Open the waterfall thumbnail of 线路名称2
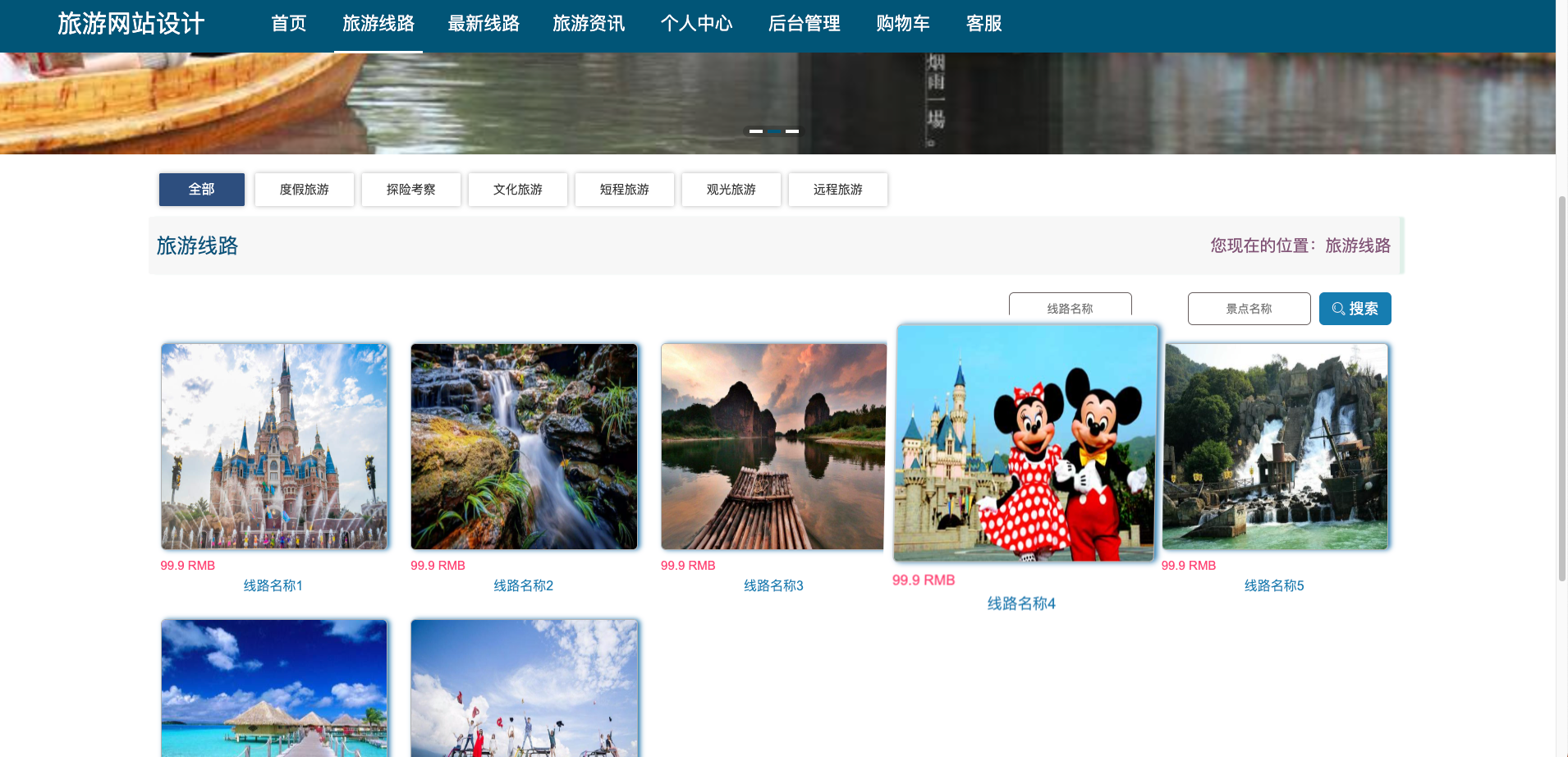Image resolution: width=1568 pixels, height=757 pixels. (525, 447)
